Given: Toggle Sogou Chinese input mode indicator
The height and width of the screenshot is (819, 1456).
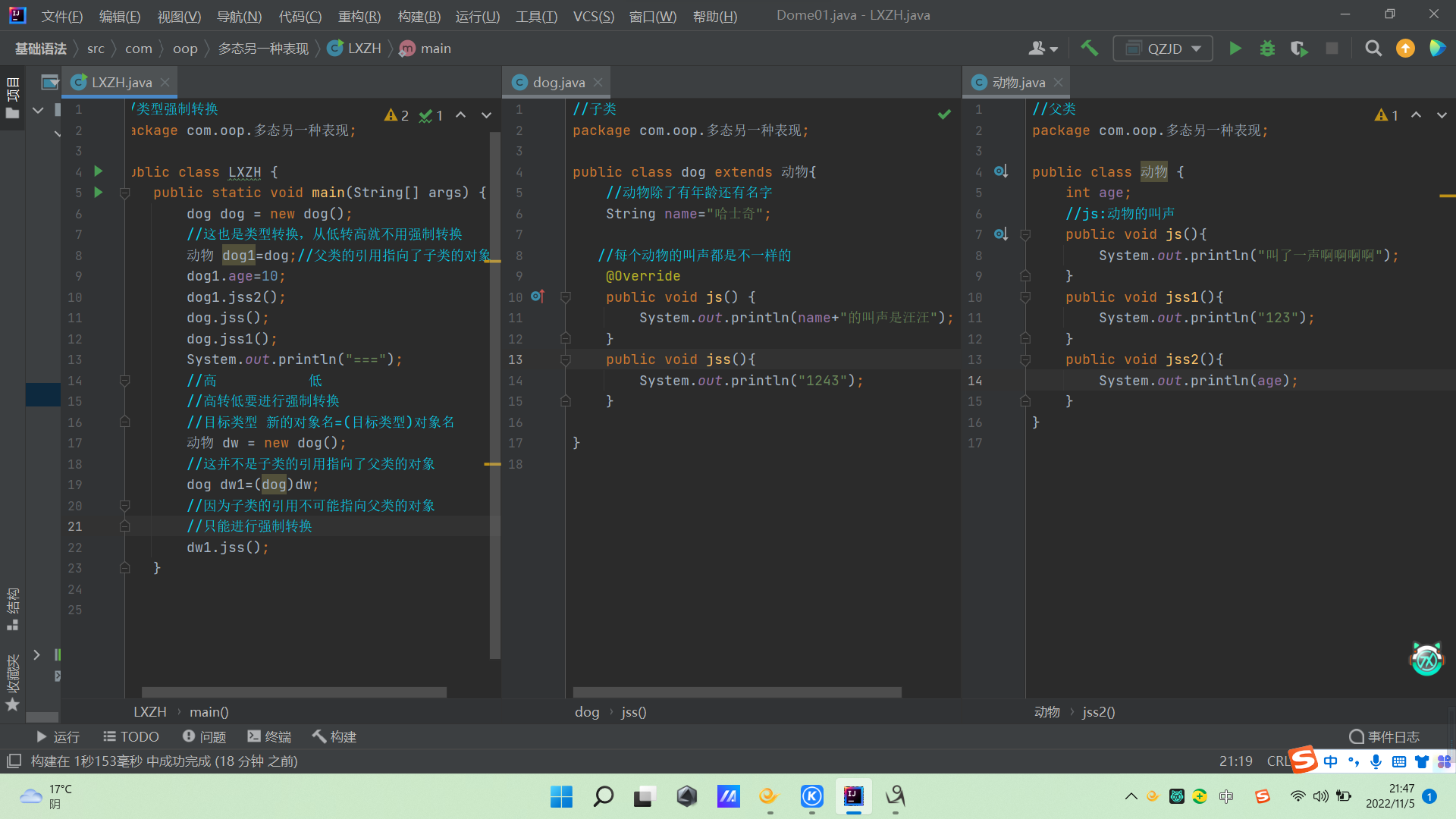Looking at the screenshot, I should (x=1330, y=761).
